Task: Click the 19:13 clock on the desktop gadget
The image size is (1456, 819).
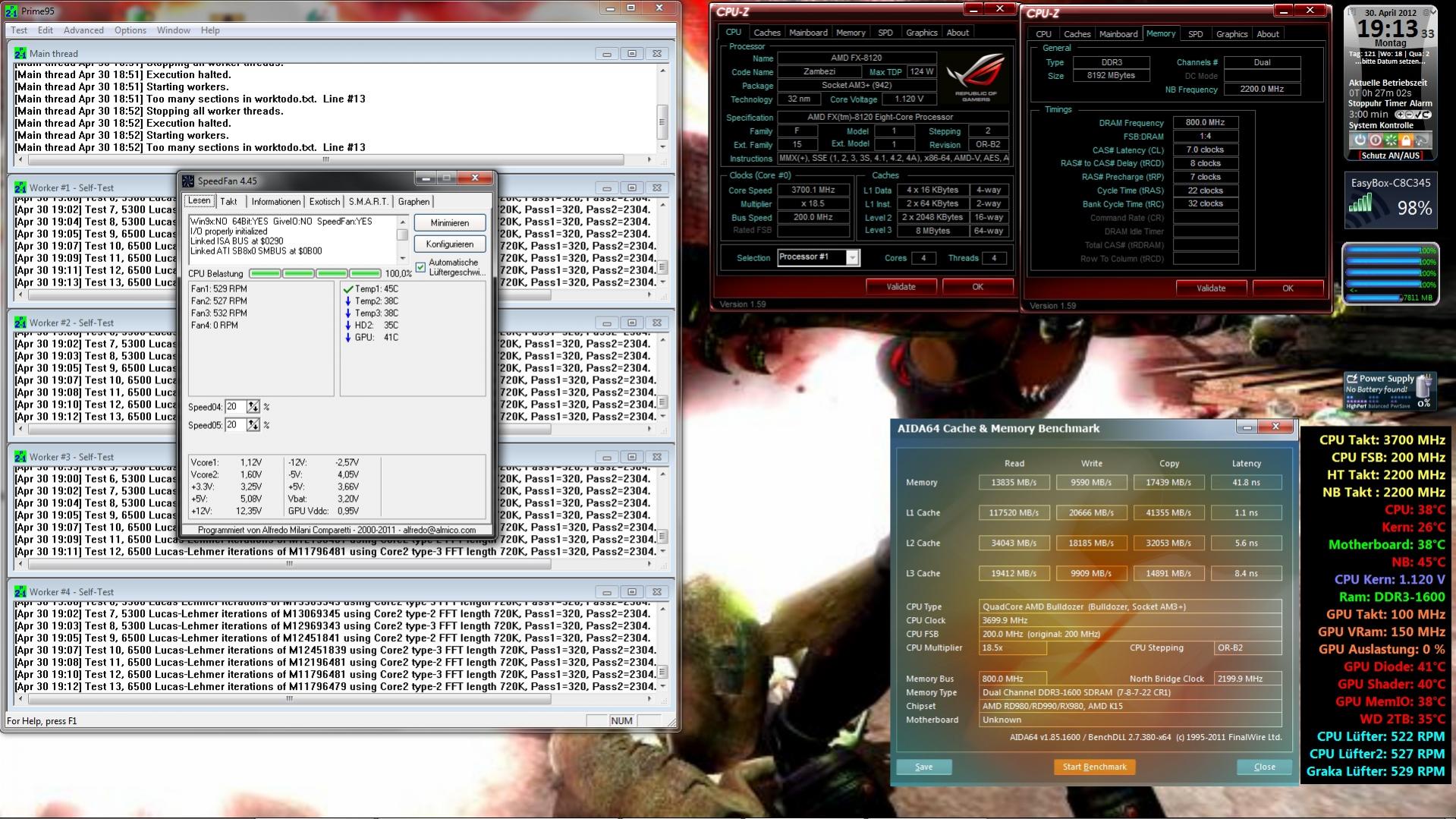Action: pyautogui.click(x=1387, y=30)
